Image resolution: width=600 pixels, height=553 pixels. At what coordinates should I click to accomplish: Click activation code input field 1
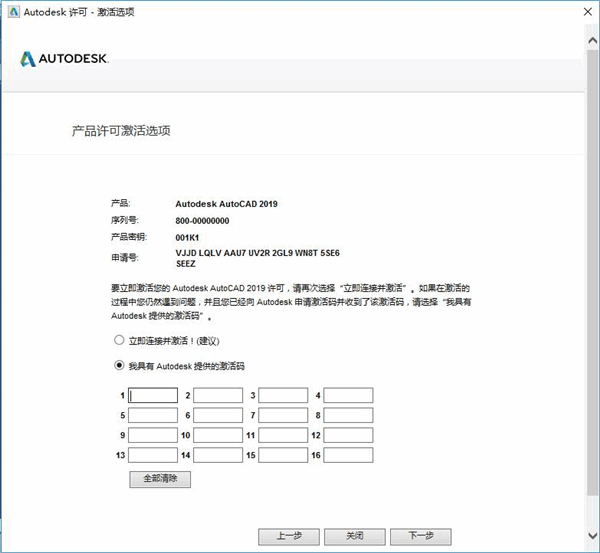pos(153,396)
